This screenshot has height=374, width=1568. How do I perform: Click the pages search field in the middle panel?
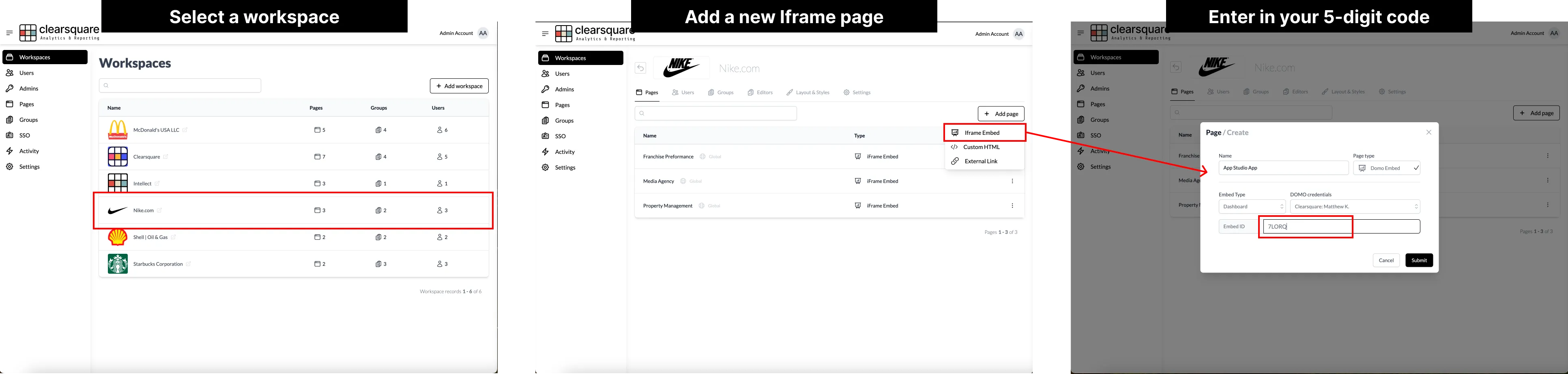pos(716,113)
